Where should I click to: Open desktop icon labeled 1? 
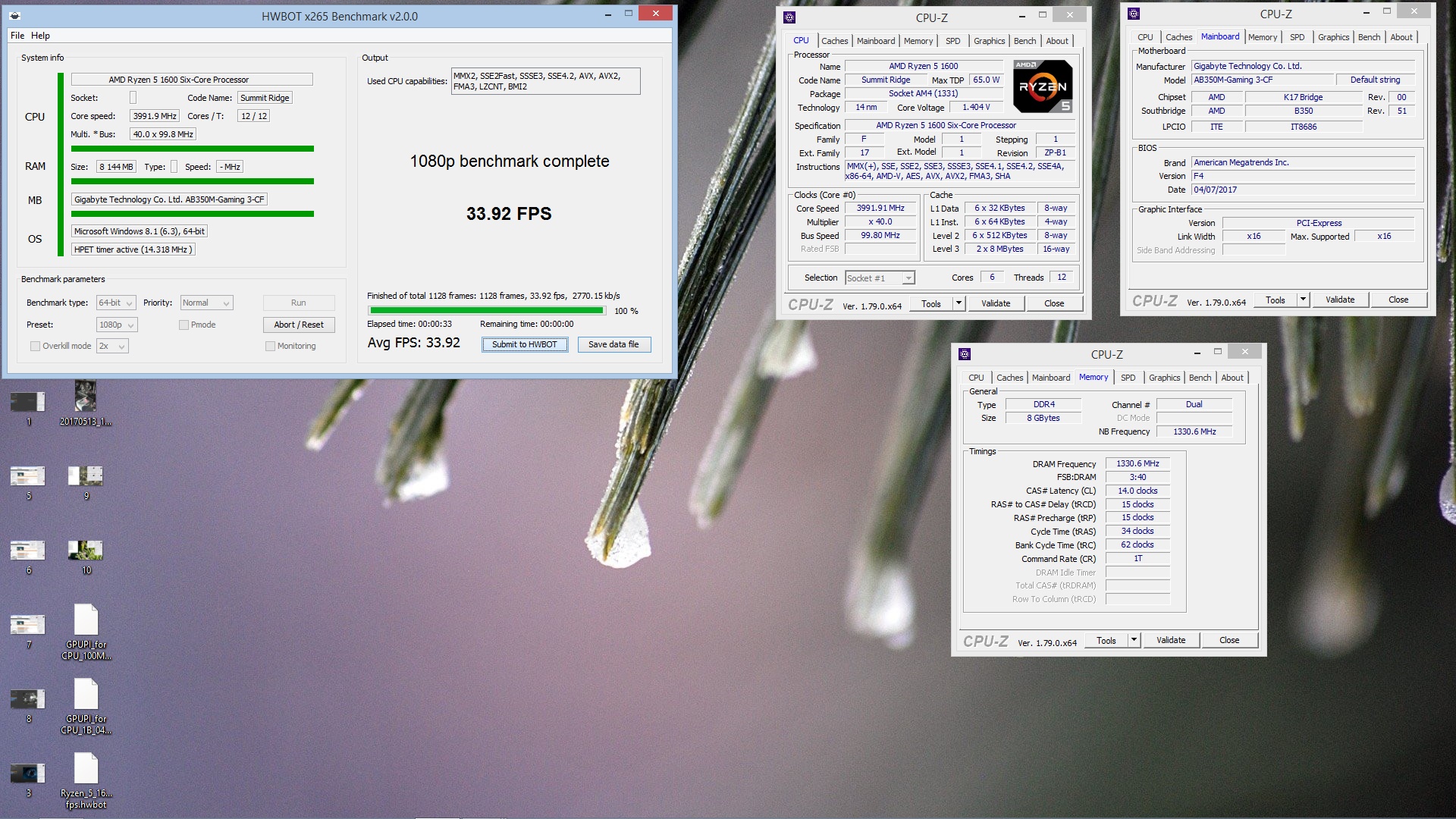(x=28, y=408)
